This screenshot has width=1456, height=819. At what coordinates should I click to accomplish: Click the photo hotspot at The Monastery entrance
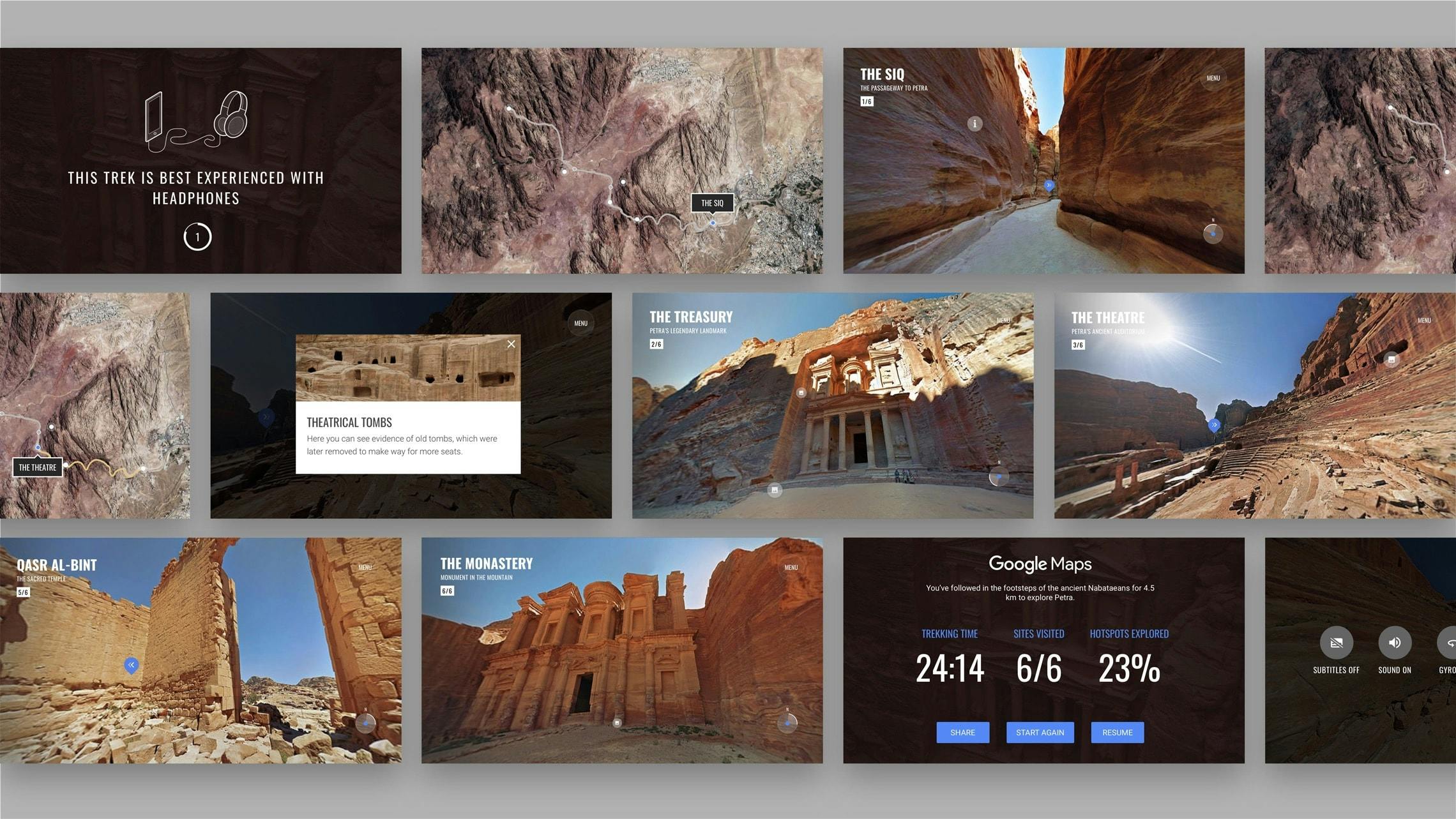[x=617, y=723]
